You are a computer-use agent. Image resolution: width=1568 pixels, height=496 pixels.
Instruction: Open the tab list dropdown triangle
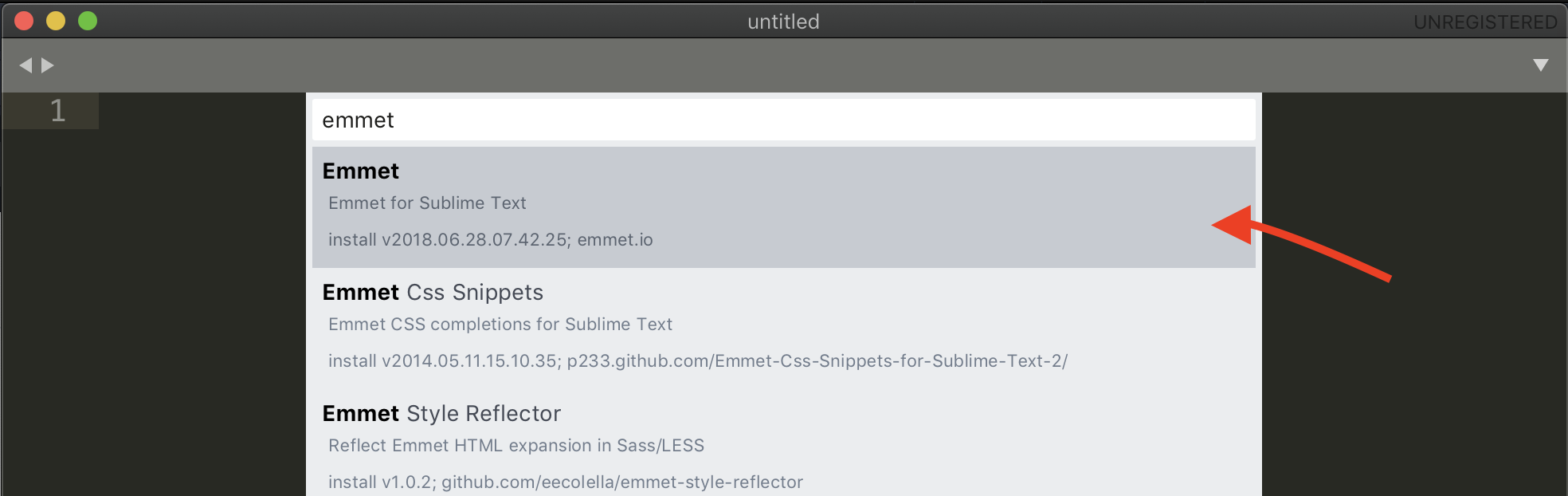click(1541, 65)
